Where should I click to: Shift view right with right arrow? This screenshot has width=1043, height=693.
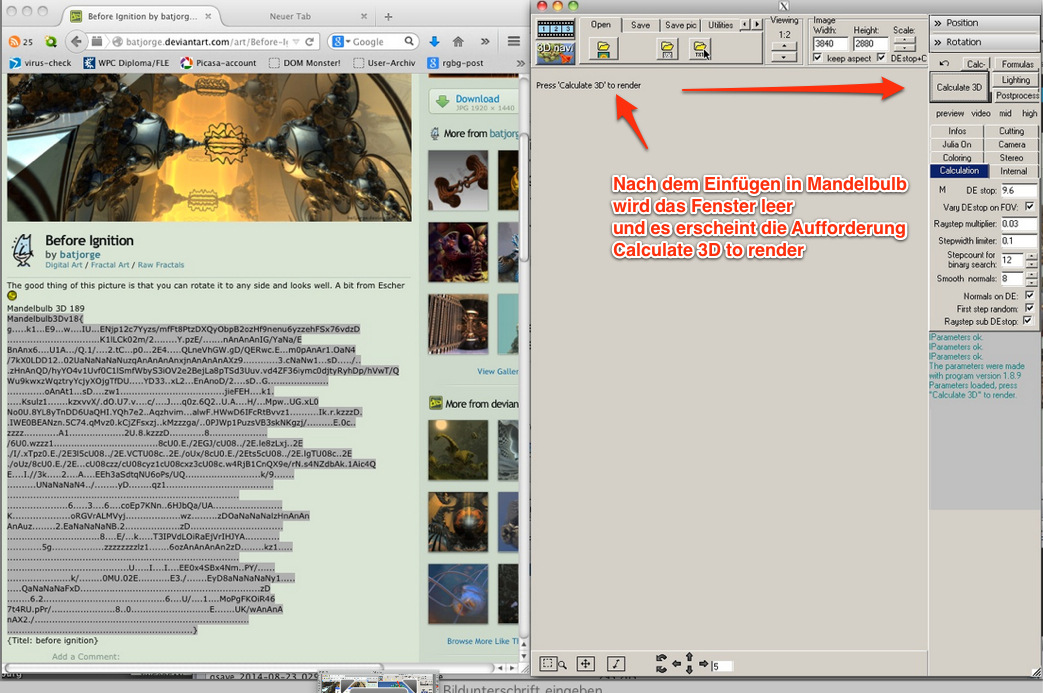pos(703,664)
